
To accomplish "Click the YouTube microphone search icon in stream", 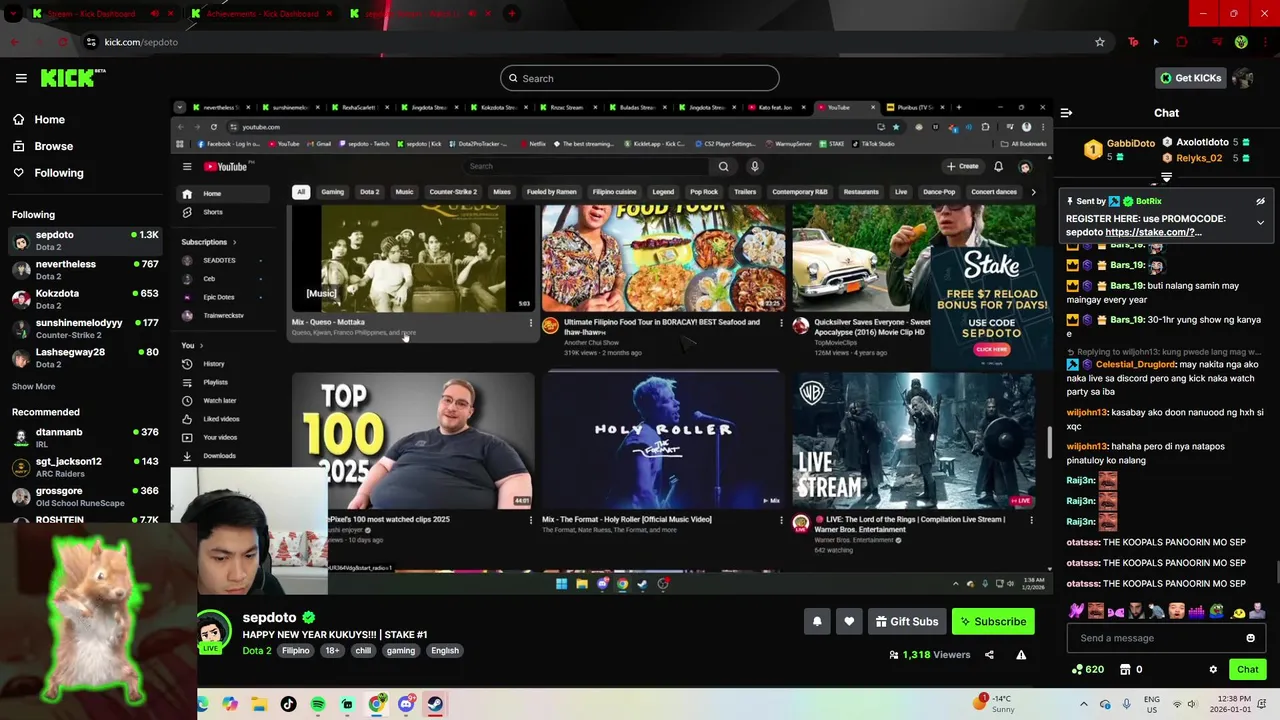I will [x=755, y=166].
